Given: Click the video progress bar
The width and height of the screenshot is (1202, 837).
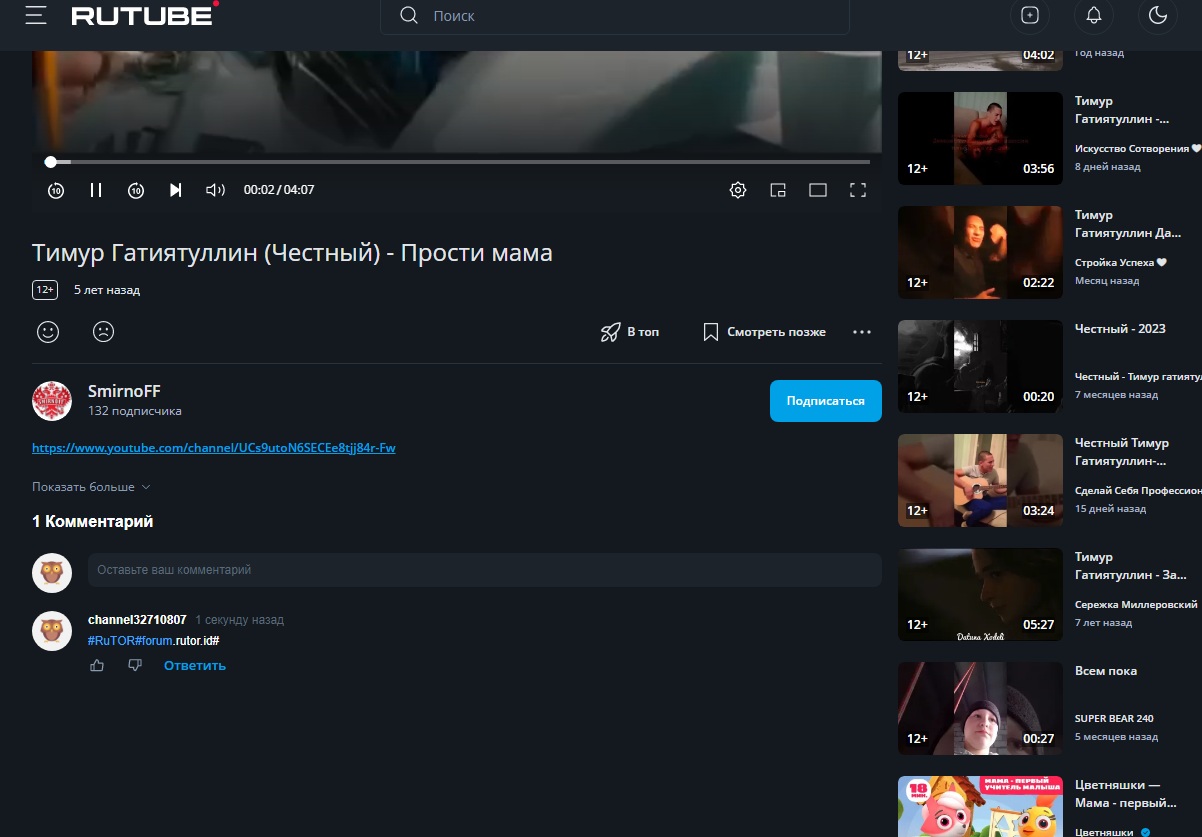Looking at the screenshot, I should 460,161.
